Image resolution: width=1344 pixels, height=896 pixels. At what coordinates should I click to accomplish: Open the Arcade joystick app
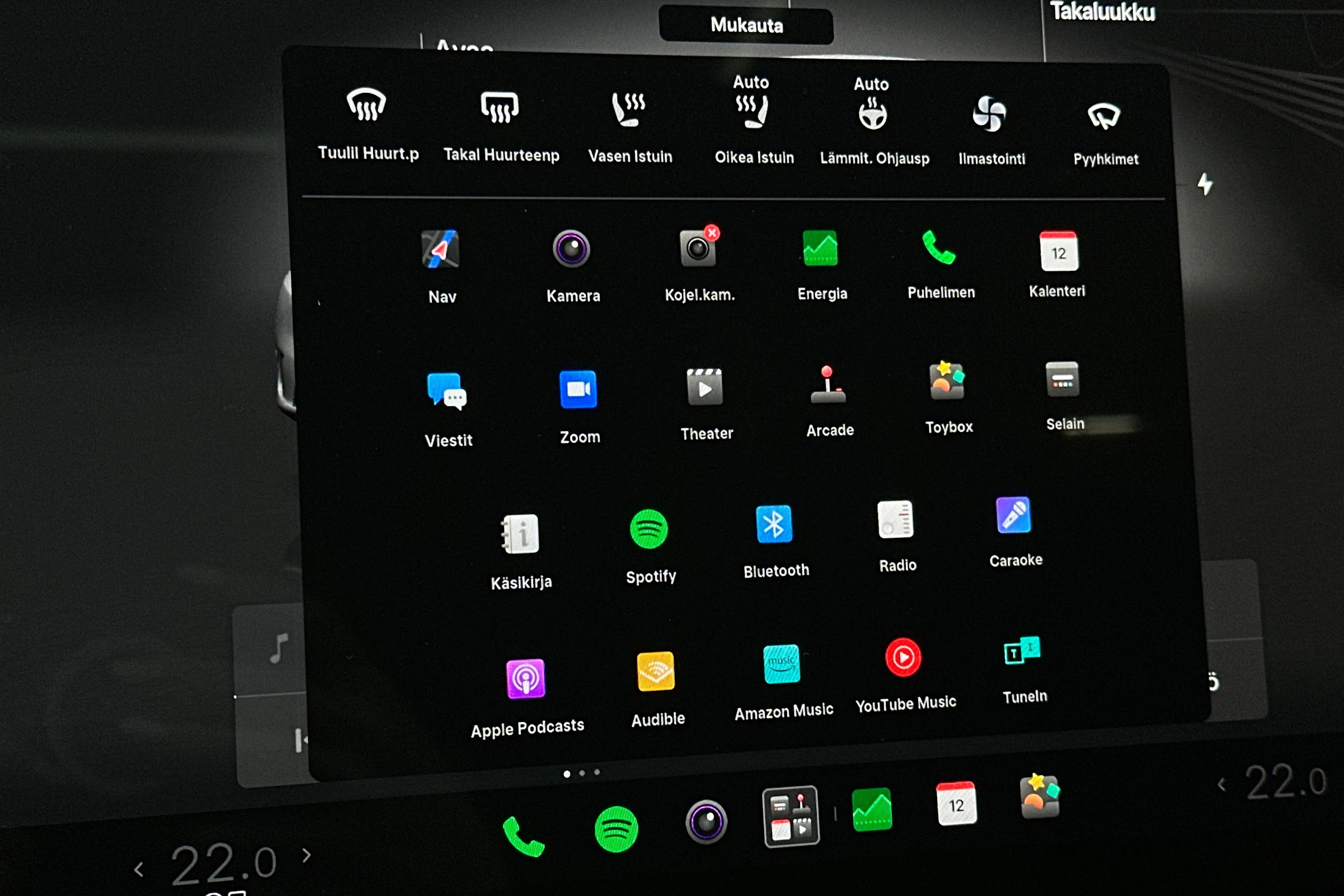coord(828,384)
